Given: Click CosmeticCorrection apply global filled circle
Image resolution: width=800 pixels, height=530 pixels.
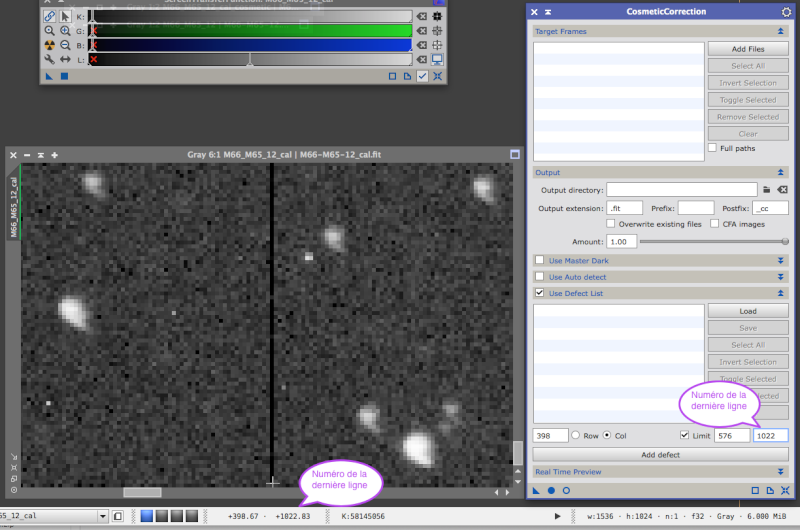Looking at the screenshot, I should (551, 491).
